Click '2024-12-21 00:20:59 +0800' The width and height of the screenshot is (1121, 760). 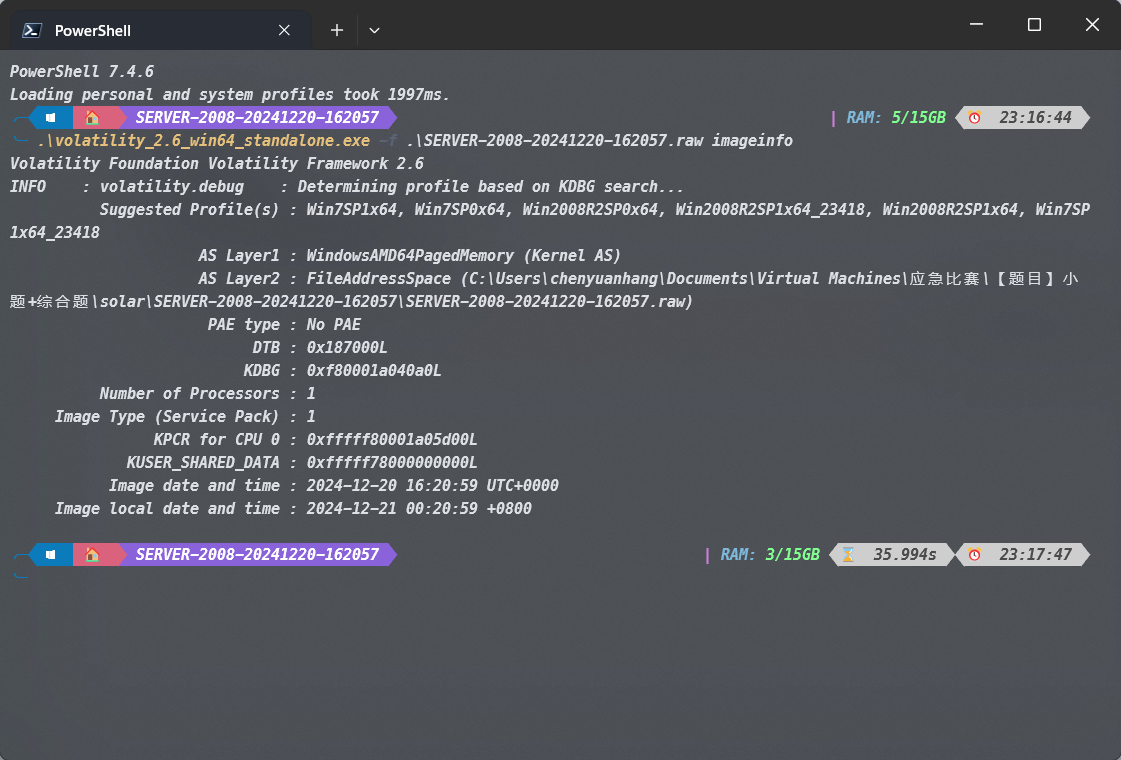(x=418, y=508)
